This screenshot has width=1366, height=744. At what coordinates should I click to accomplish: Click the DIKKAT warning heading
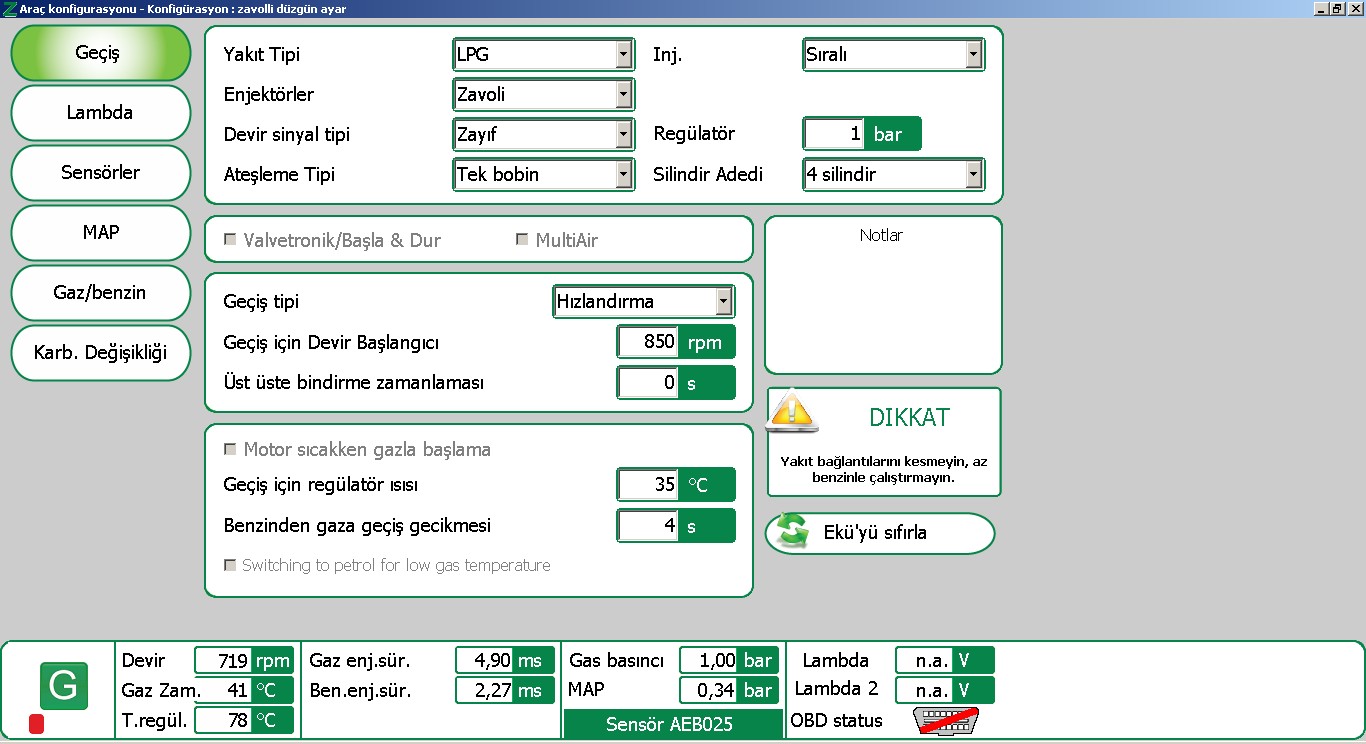click(x=909, y=417)
